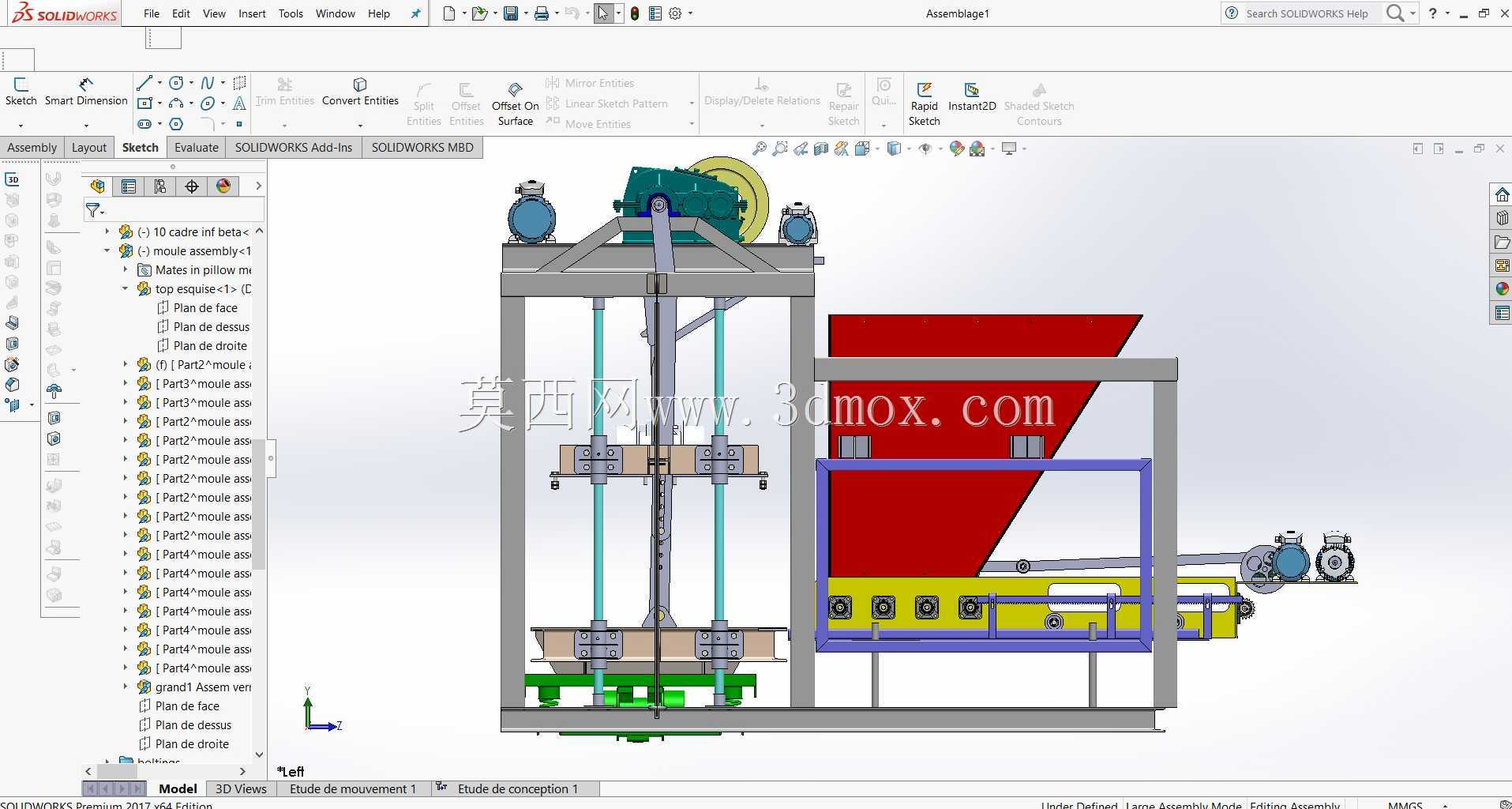Switch to the DisplayManager tab

point(223,186)
